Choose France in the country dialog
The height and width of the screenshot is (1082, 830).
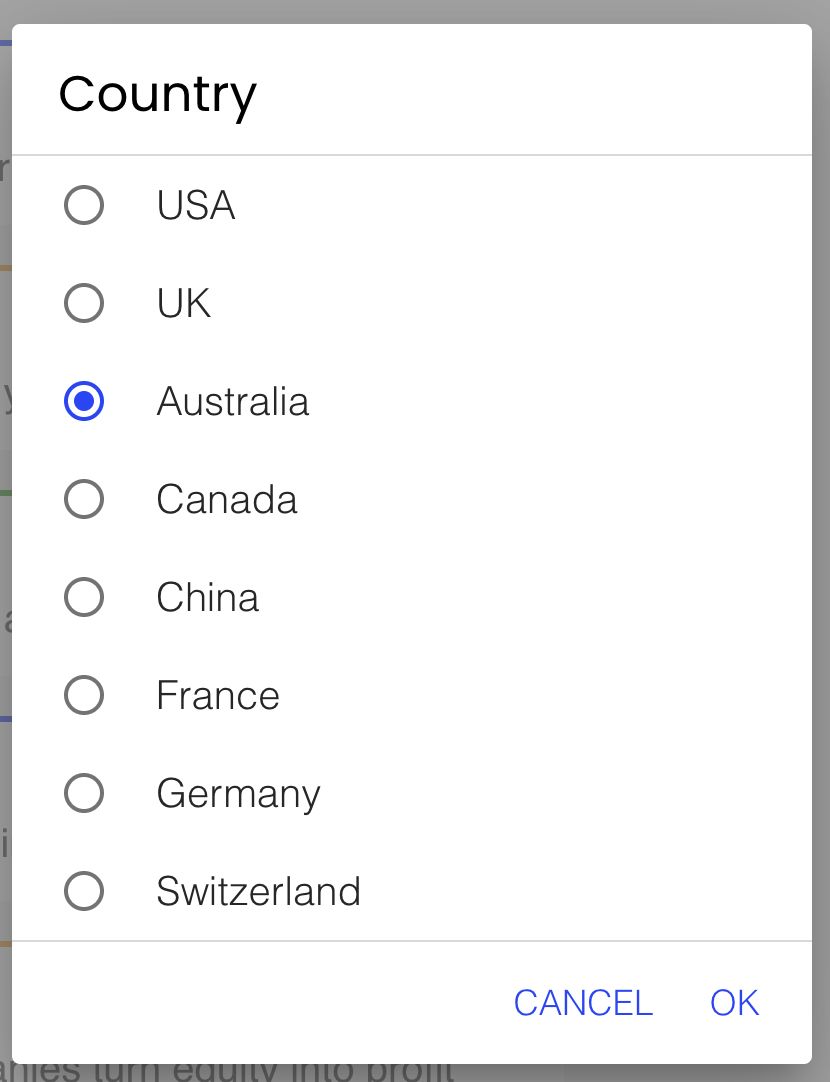[84, 695]
